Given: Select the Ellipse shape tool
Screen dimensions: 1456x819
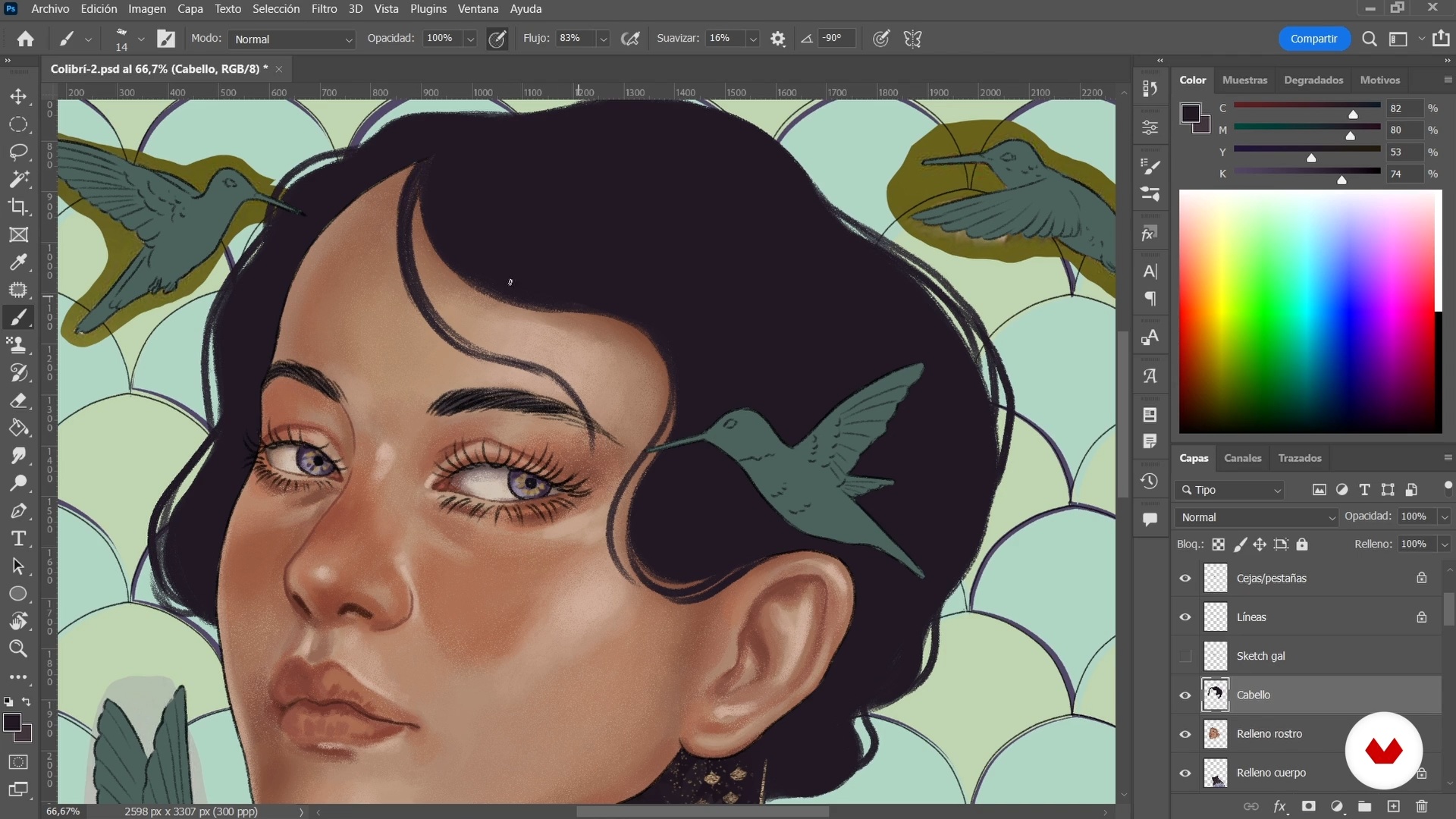Looking at the screenshot, I should pyautogui.click(x=18, y=594).
